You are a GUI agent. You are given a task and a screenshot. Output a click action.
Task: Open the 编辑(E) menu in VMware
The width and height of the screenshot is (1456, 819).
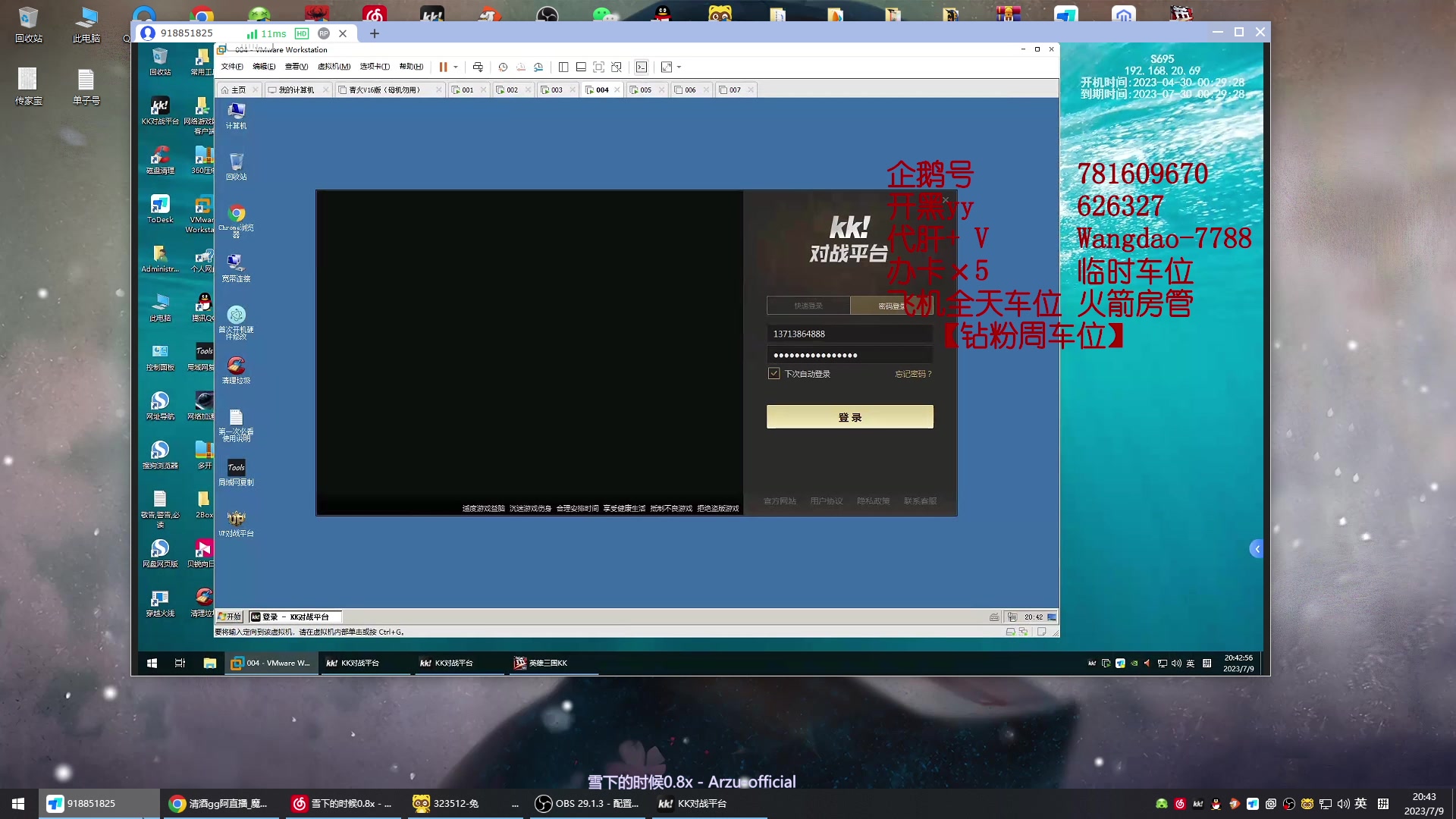(264, 67)
